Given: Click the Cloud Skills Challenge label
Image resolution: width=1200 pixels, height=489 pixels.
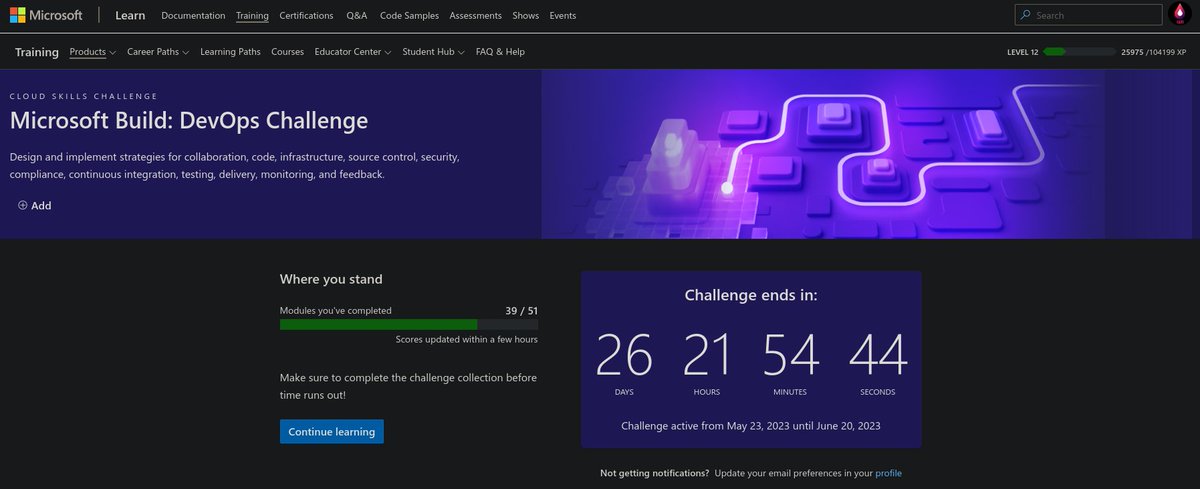Looking at the screenshot, I should tap(84, 96).
